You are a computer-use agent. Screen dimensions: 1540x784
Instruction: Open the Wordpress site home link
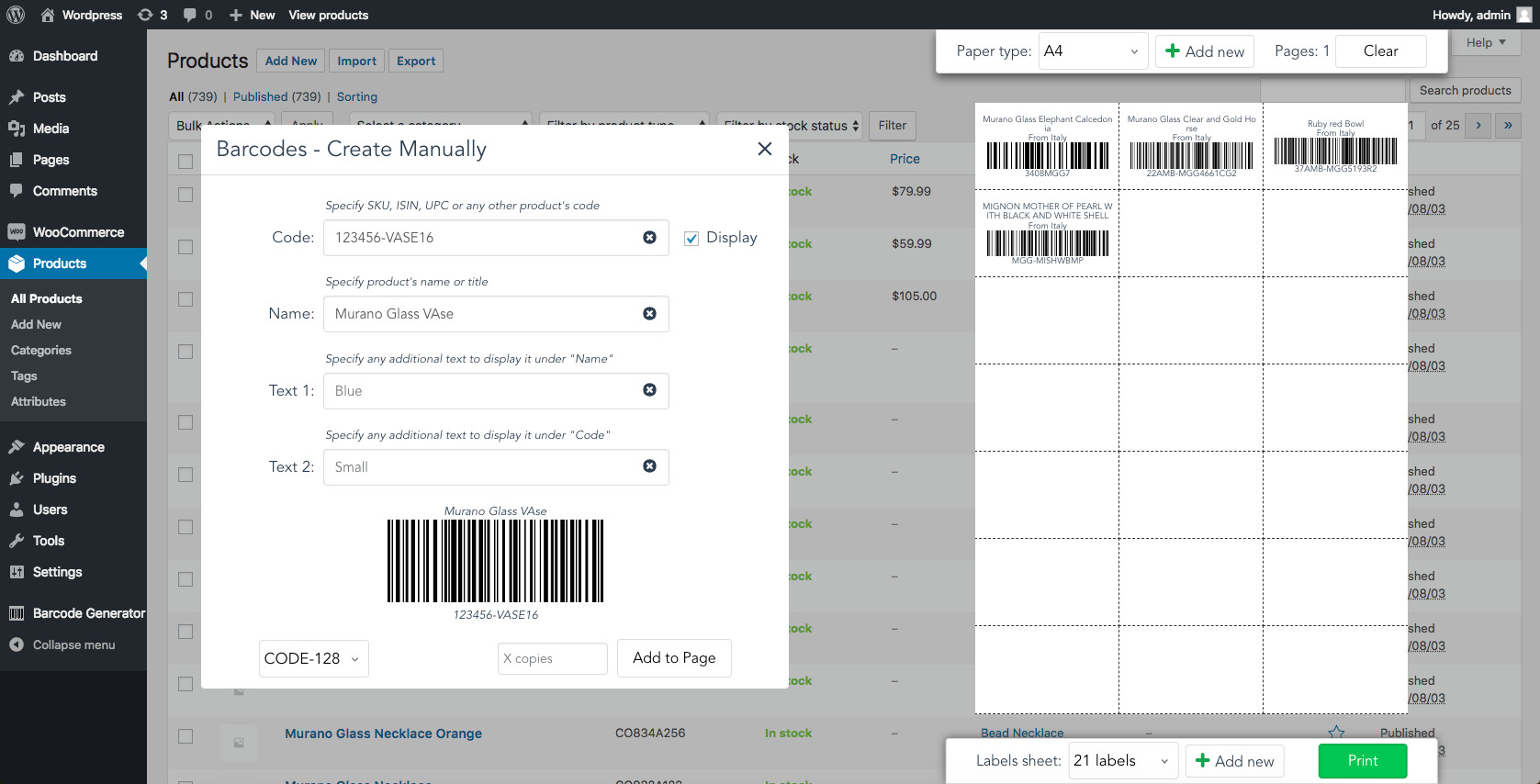(x=81, y=15)
